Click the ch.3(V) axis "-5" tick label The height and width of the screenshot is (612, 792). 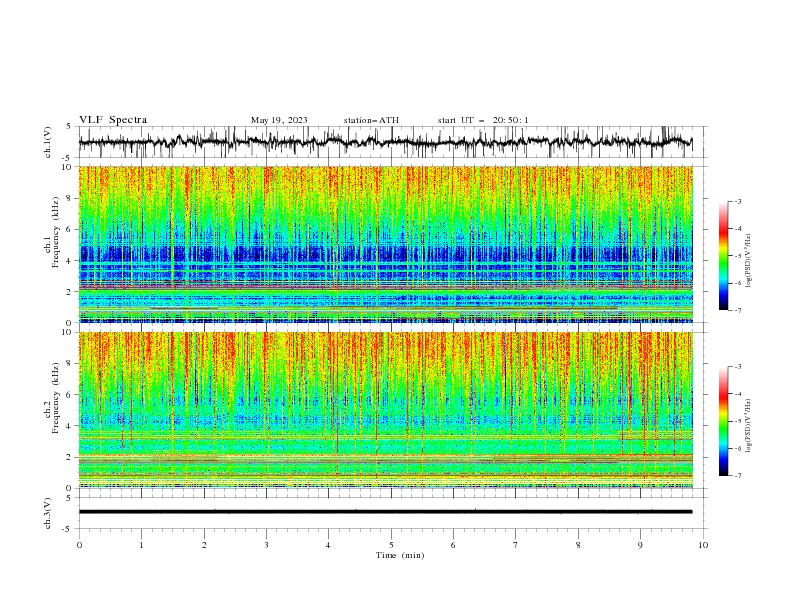pyautogui.click(x=68, y=529)
